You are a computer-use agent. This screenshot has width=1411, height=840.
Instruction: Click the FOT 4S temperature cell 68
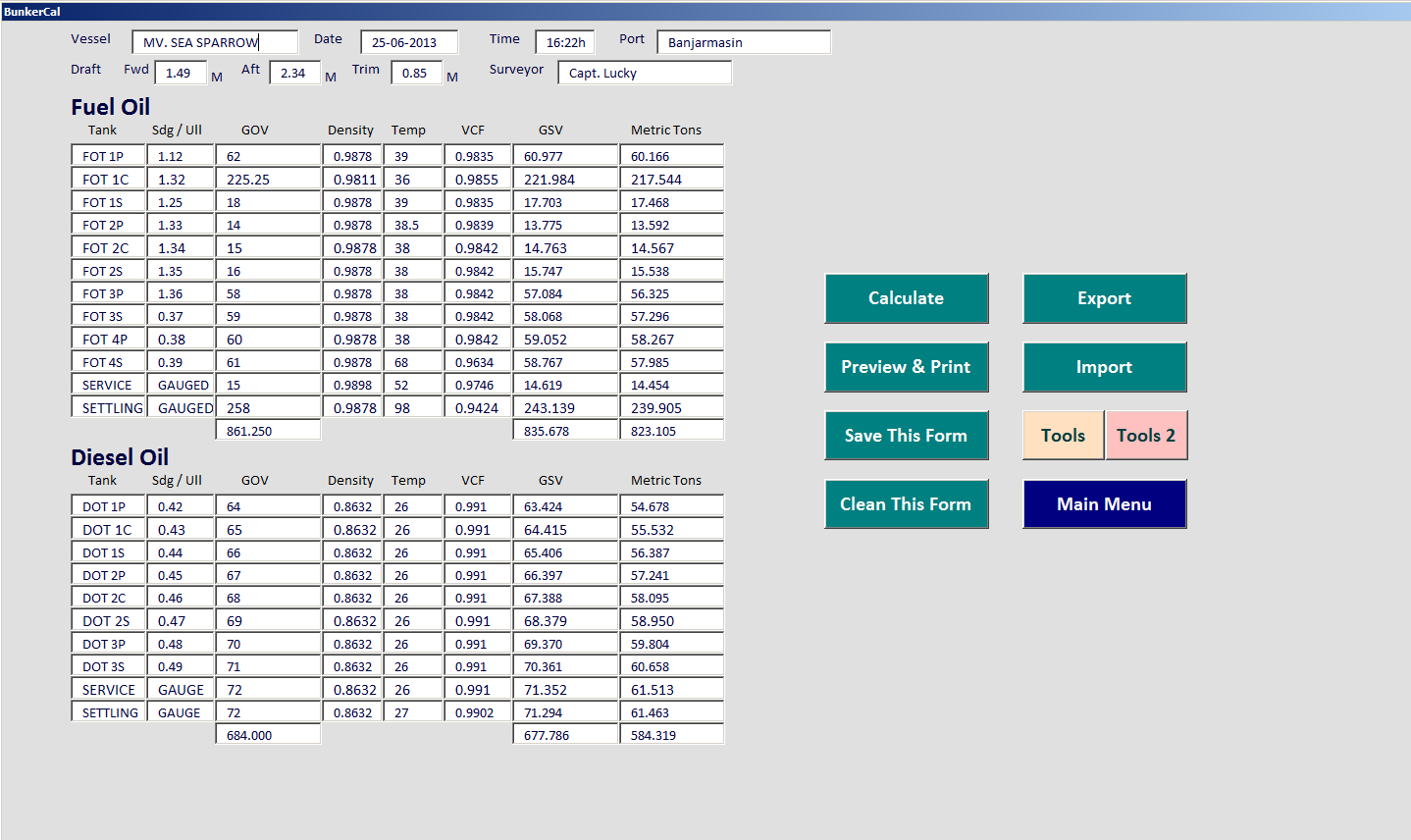coord(413,362)
